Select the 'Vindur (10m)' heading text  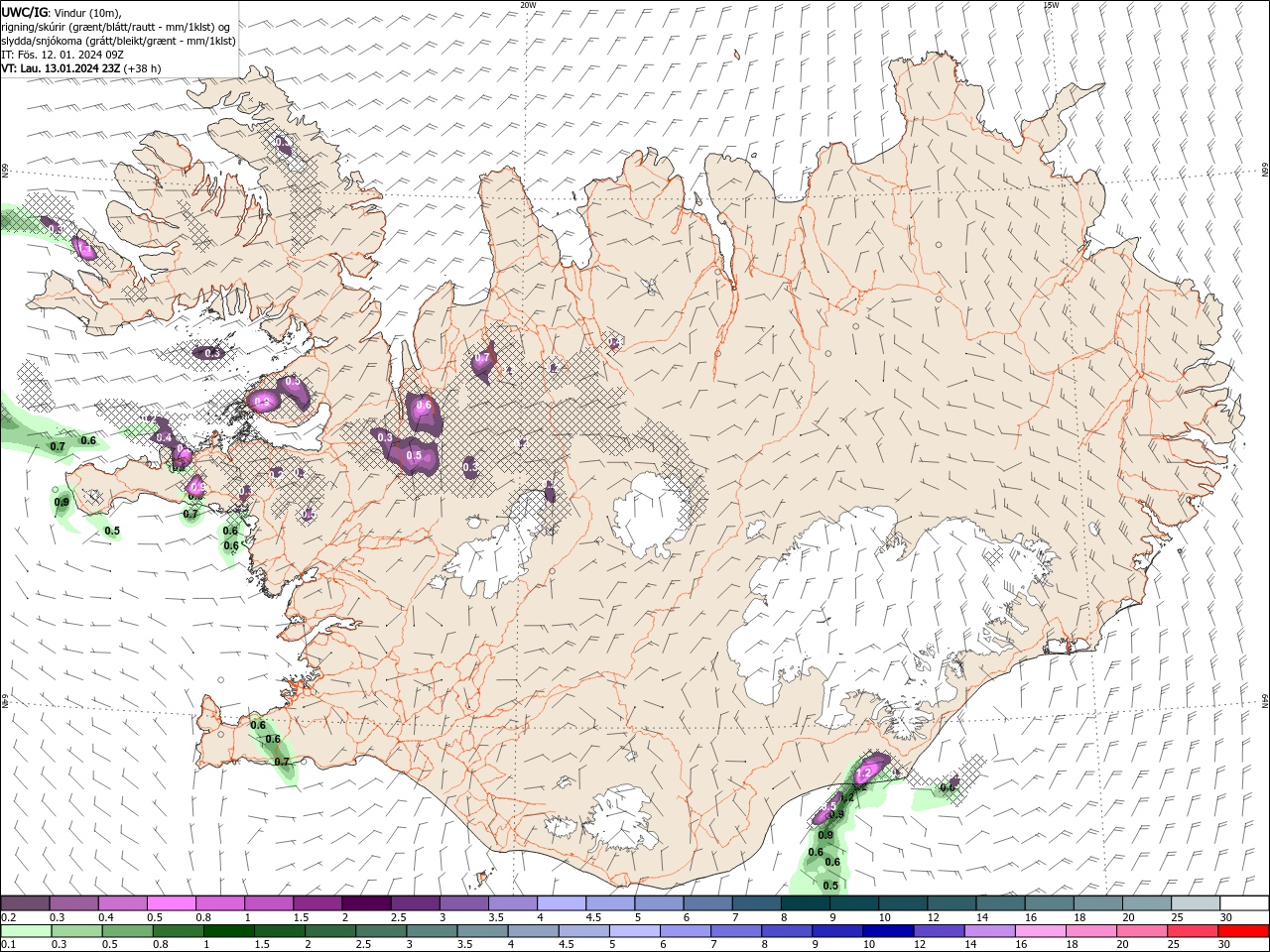coord(88,12)
